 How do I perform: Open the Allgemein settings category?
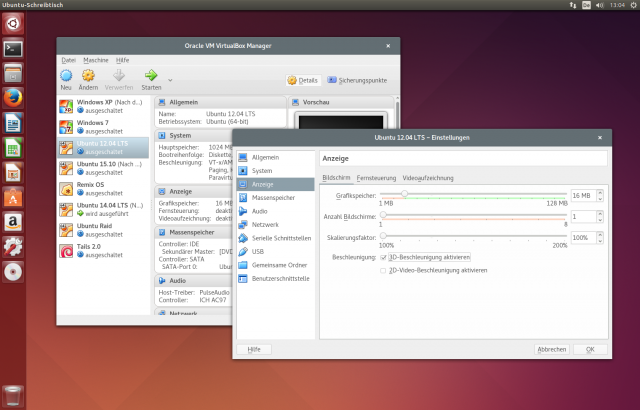pos(276,157)
